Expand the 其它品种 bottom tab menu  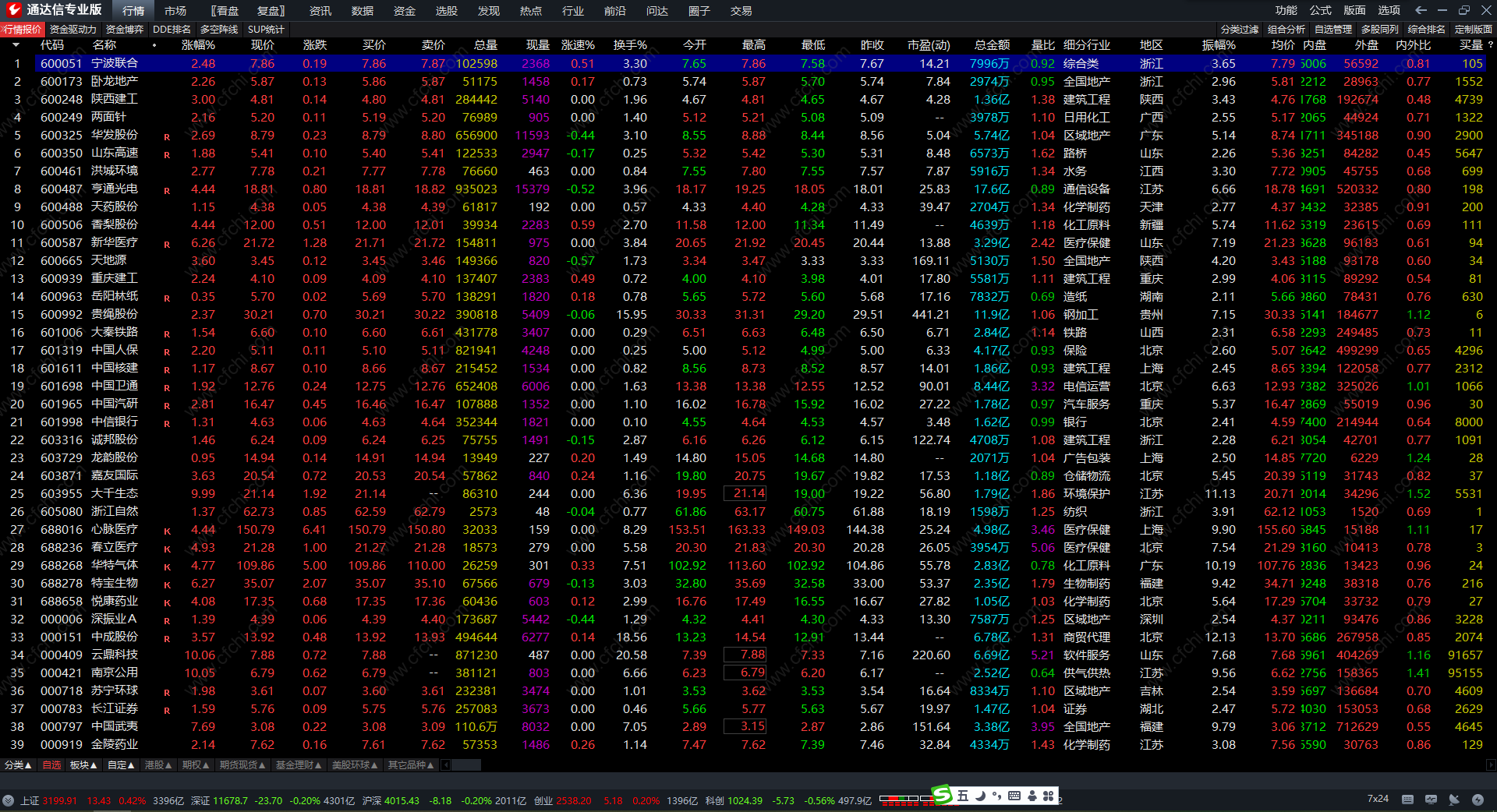coord(411,765)
